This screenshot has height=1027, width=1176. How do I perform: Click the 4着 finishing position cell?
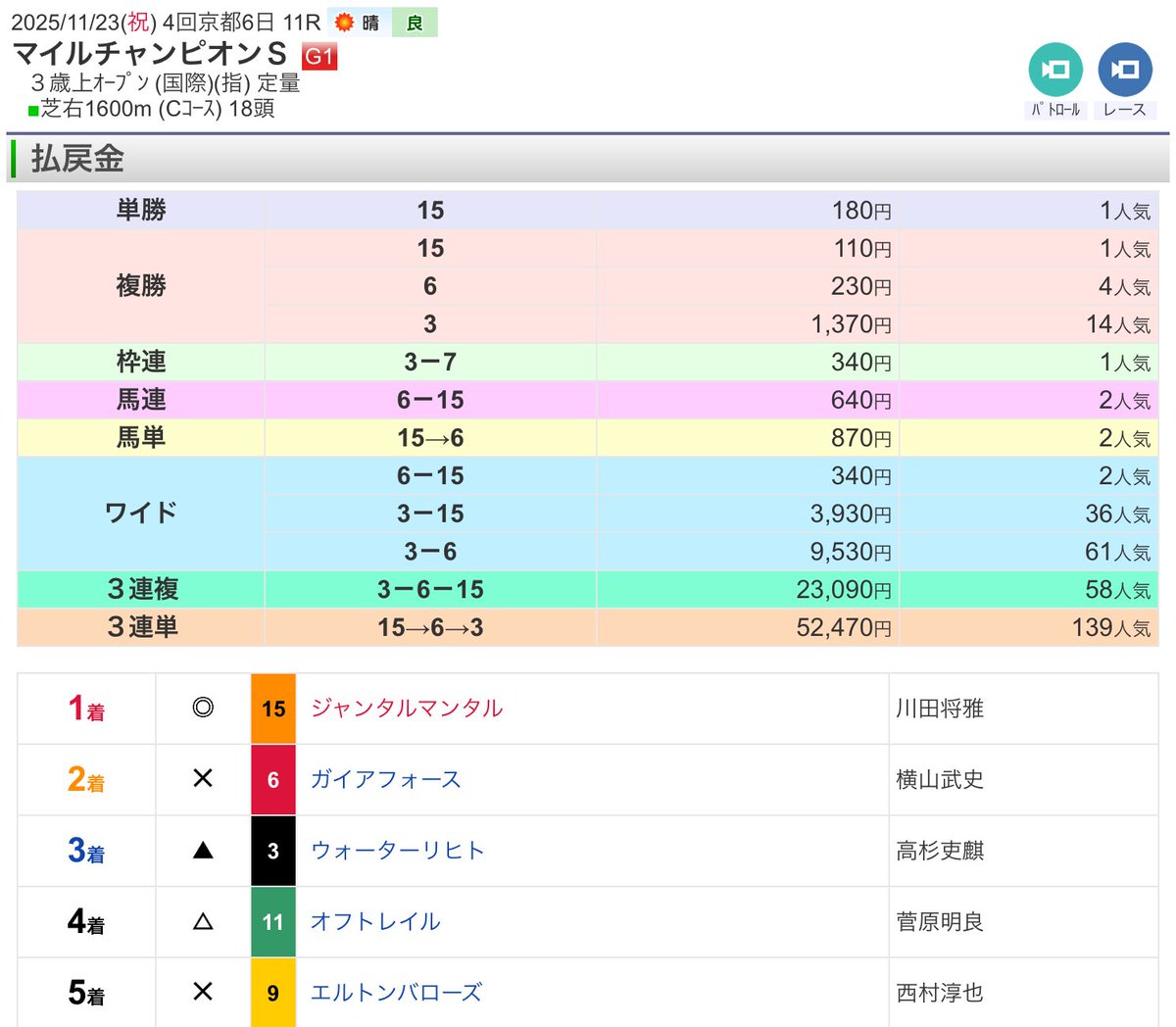(86, 922)
